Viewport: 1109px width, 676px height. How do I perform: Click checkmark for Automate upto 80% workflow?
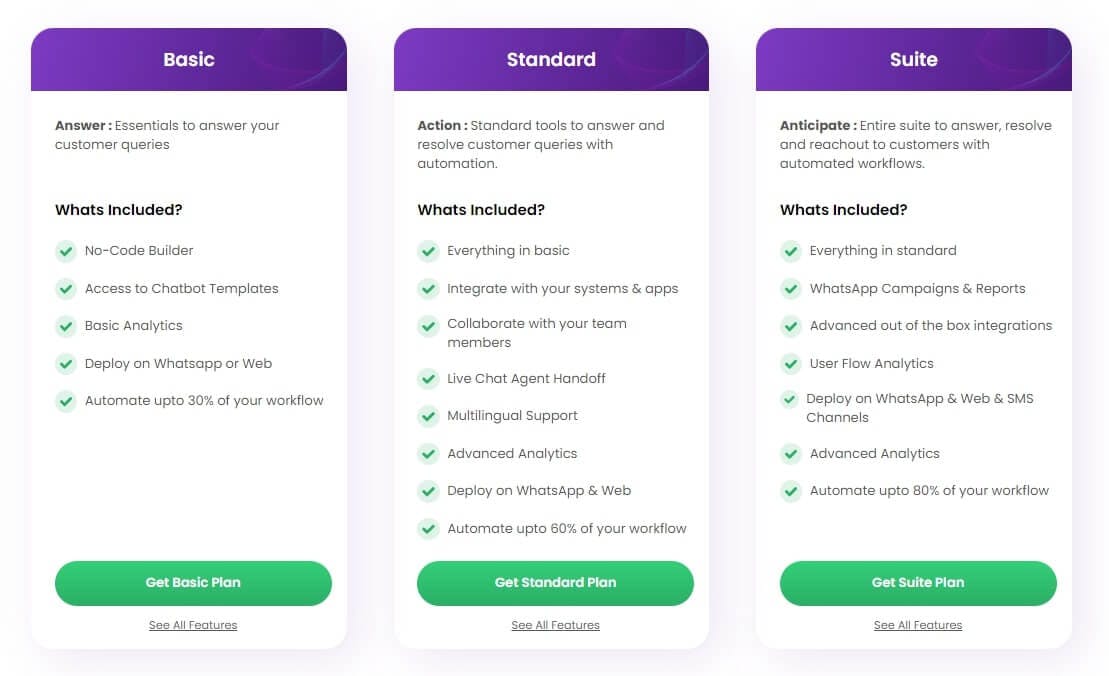(790, 491)
